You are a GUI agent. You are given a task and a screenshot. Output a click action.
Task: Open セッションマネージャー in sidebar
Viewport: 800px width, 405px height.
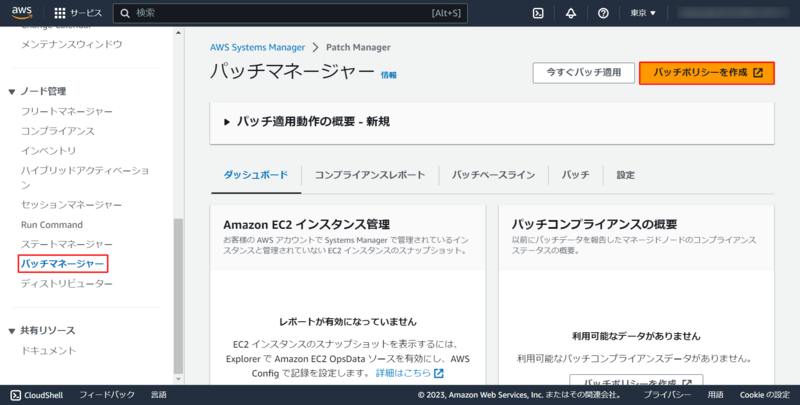(71, 205)
